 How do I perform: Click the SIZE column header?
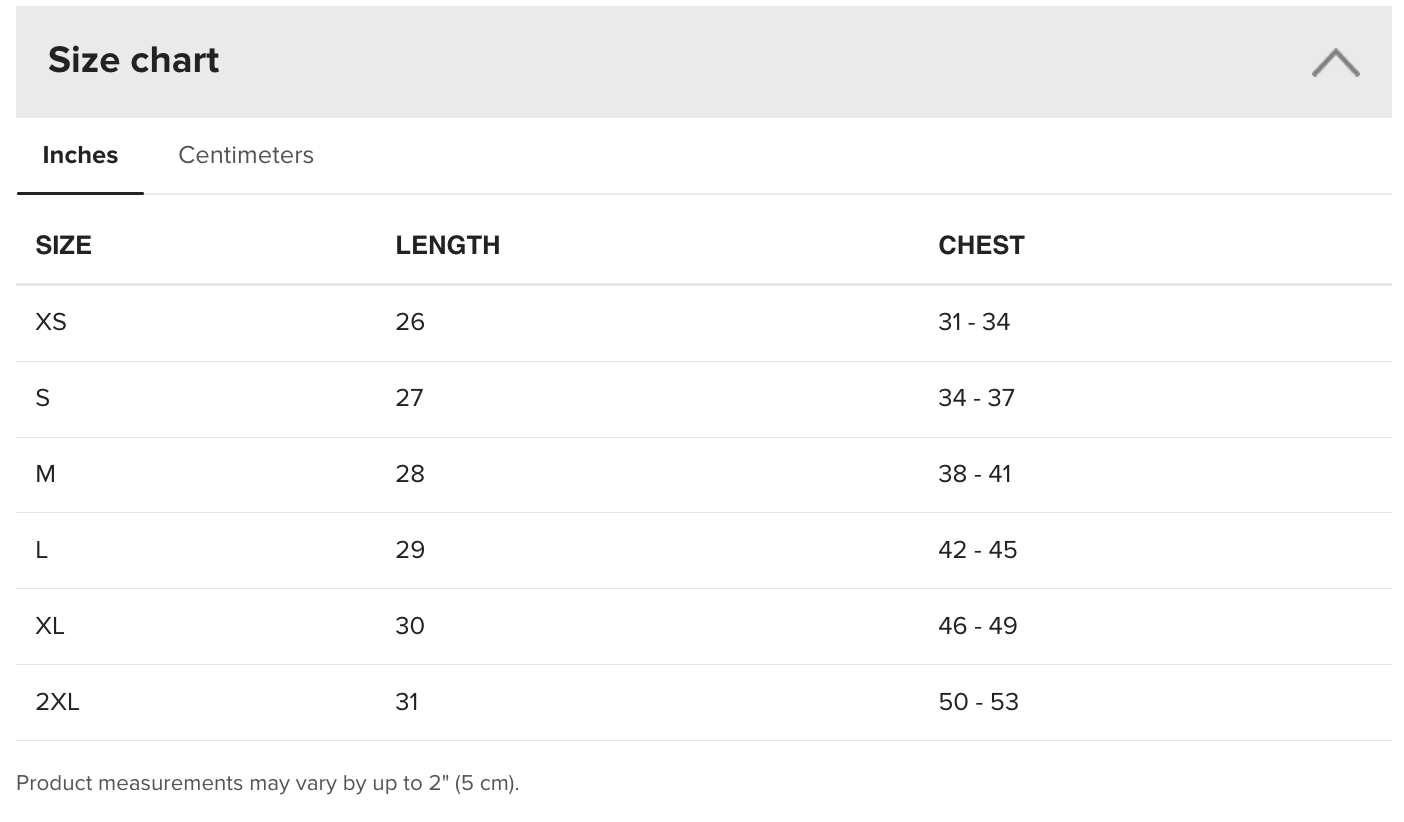(63, 245)
